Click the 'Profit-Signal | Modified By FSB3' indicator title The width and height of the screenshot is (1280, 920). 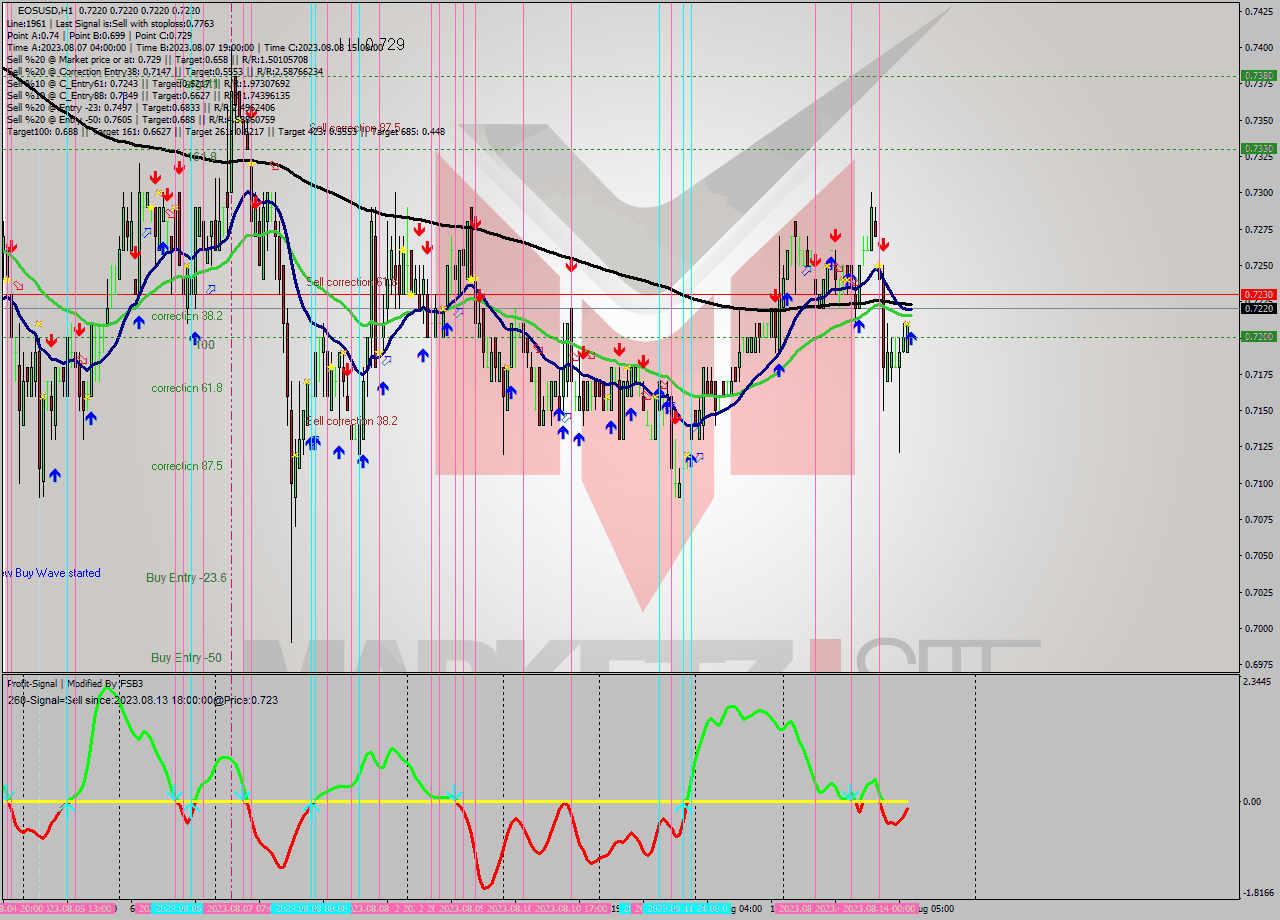click(75, 684)
